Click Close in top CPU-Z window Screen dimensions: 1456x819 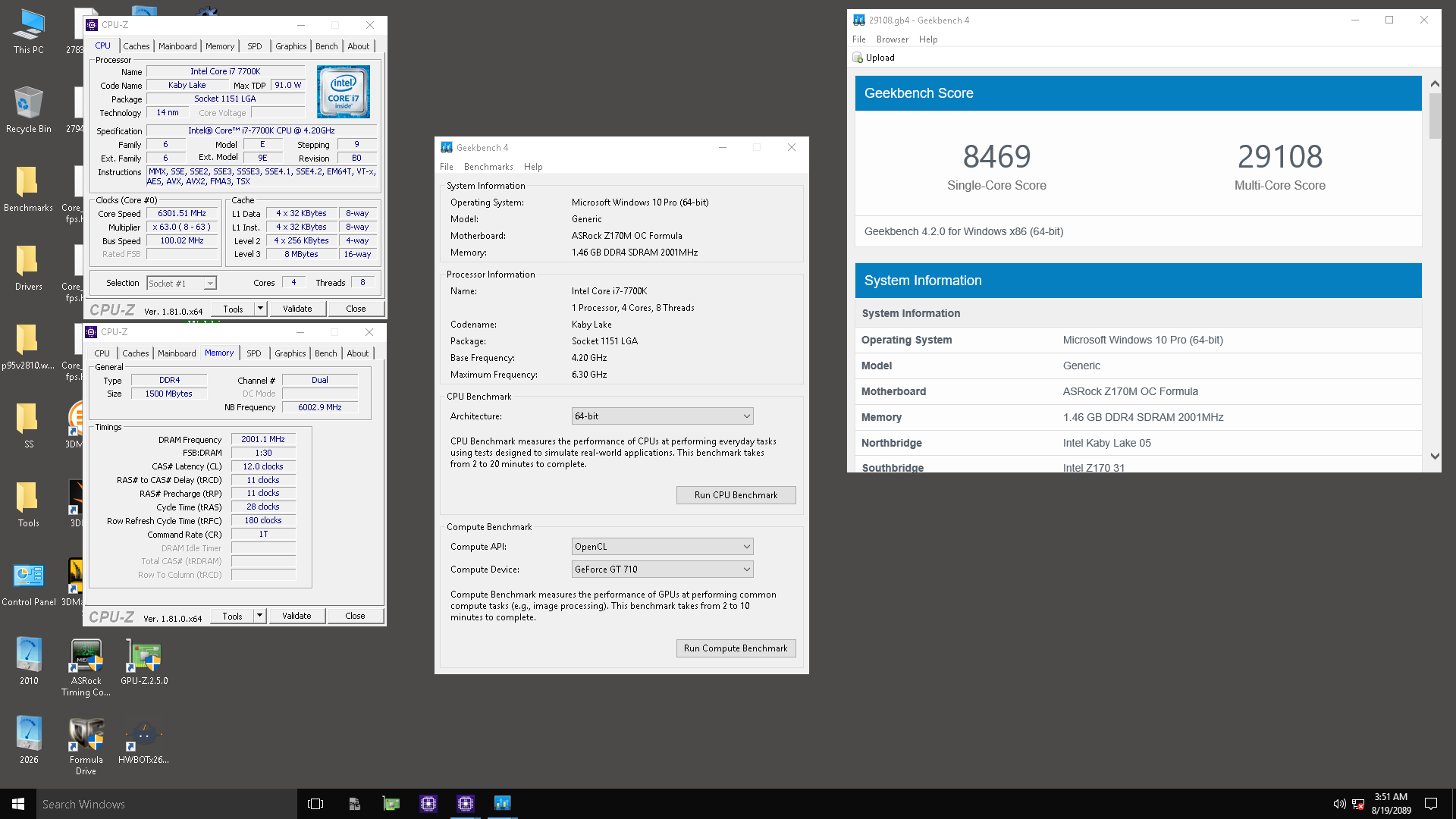click(356, 309)
